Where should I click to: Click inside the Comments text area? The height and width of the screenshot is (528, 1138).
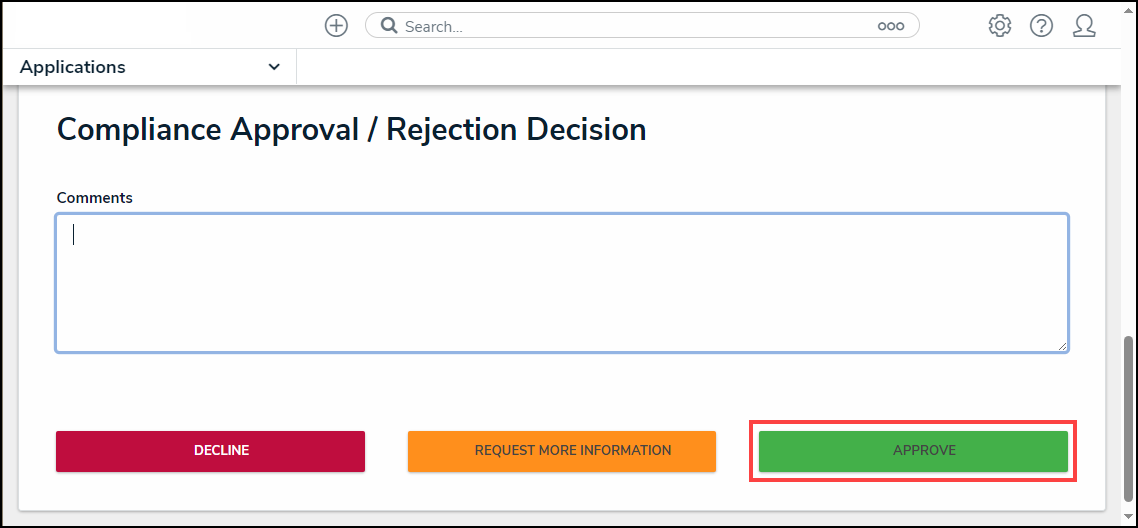560,283
